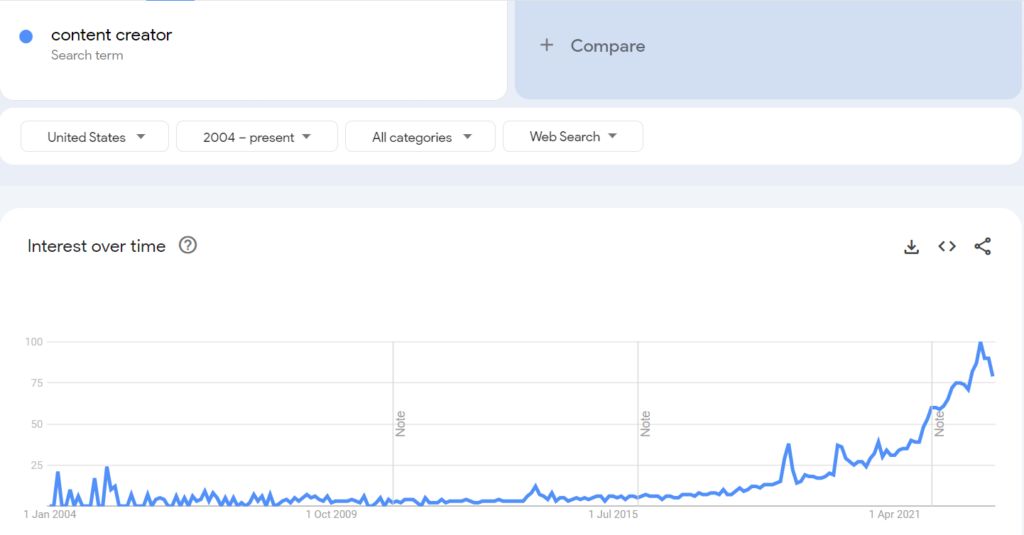Image resolution: width=1024 pixels, height=535 pixels.
Task: Open the Note marker near 1 Apr 2021
Action: click(x=939, y=423)
